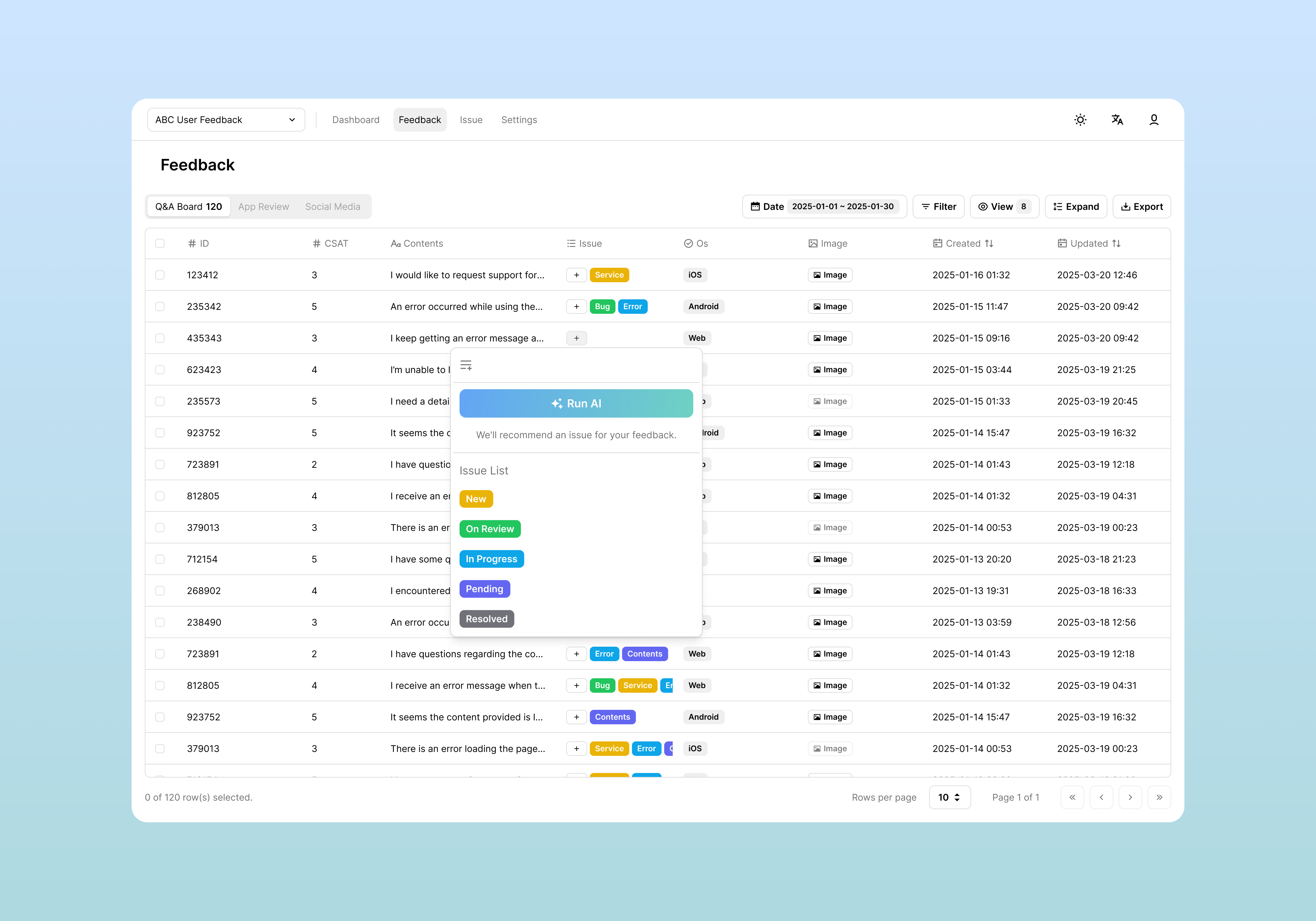Screen dimensions: 1316x921
Task: Select checkbox for feedback 235342
Action: coord(160,307)
